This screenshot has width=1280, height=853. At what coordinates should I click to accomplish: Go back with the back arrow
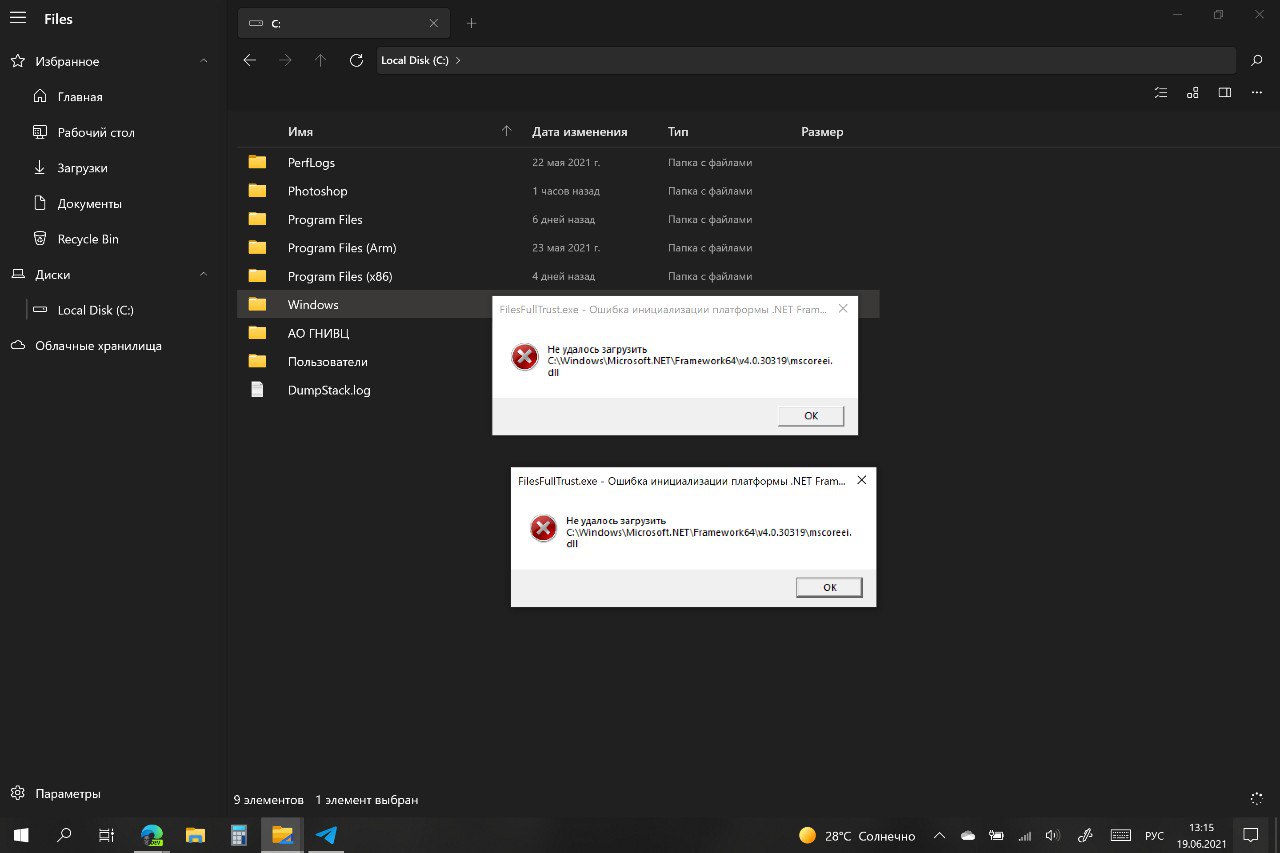[250, 60]
